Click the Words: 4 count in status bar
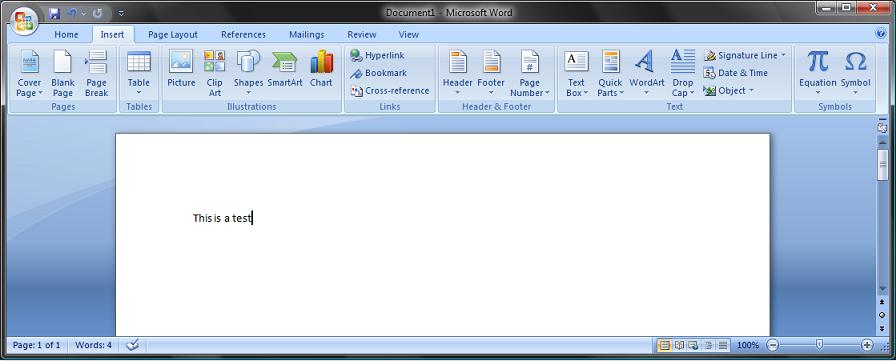Viewport: 896px width, 361px height. click(94, 345)
